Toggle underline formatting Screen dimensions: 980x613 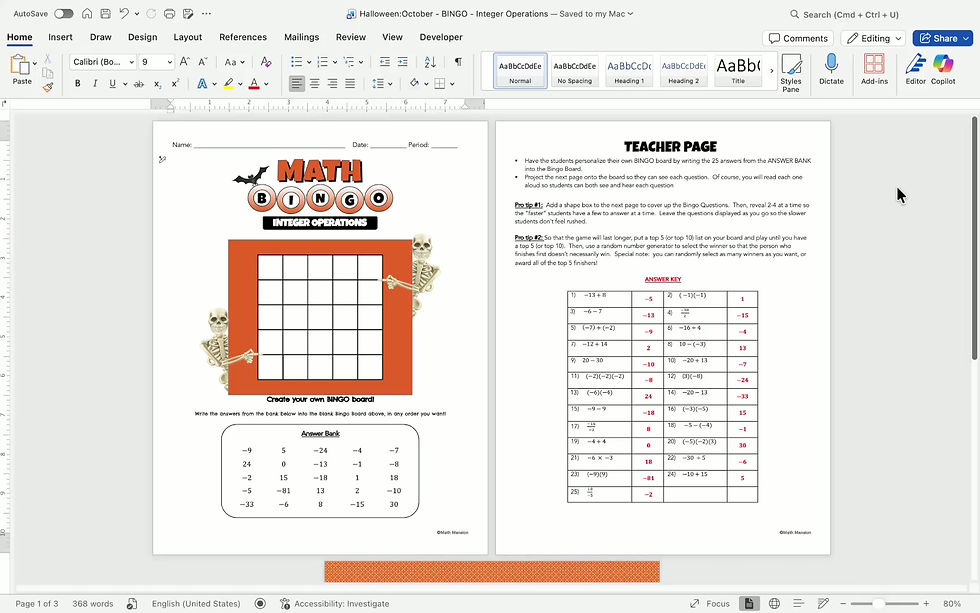coord(112,84)
